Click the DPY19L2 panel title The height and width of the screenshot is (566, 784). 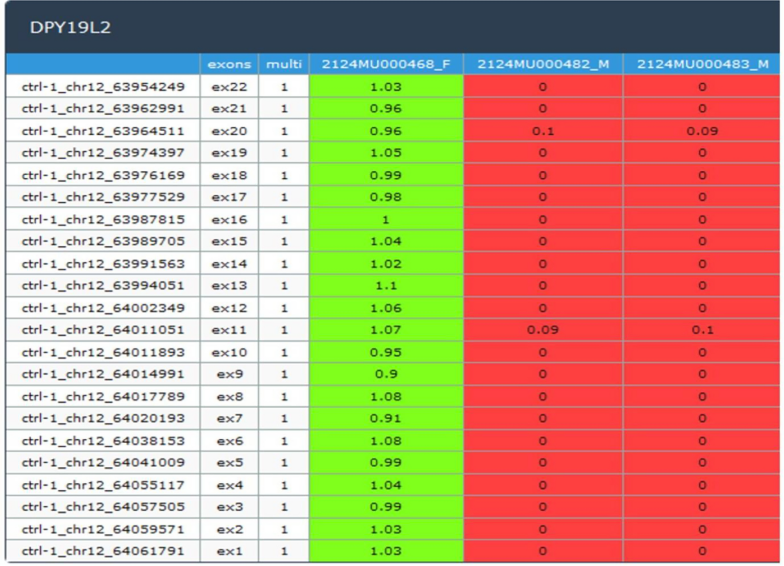[70, 27]
